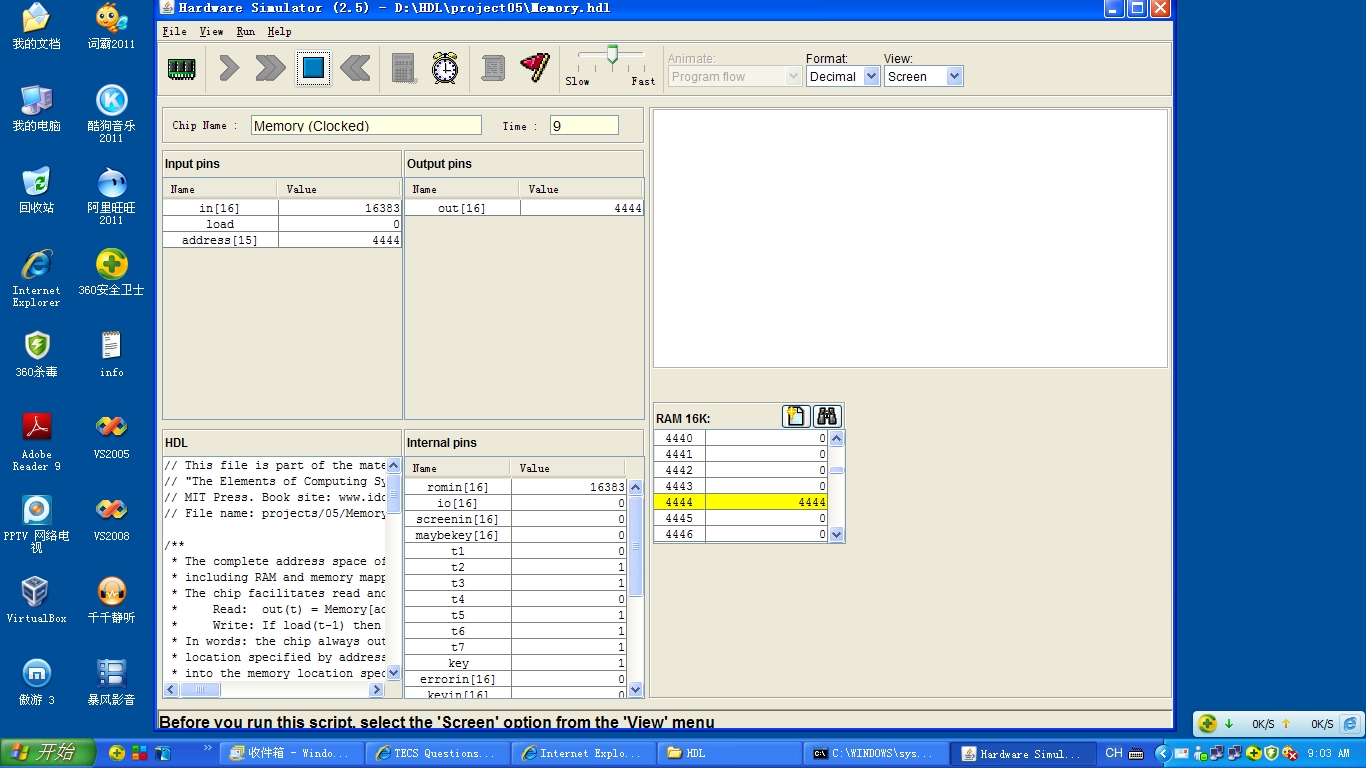Click the RAM list scroll-down arrow

coord(837,535)
